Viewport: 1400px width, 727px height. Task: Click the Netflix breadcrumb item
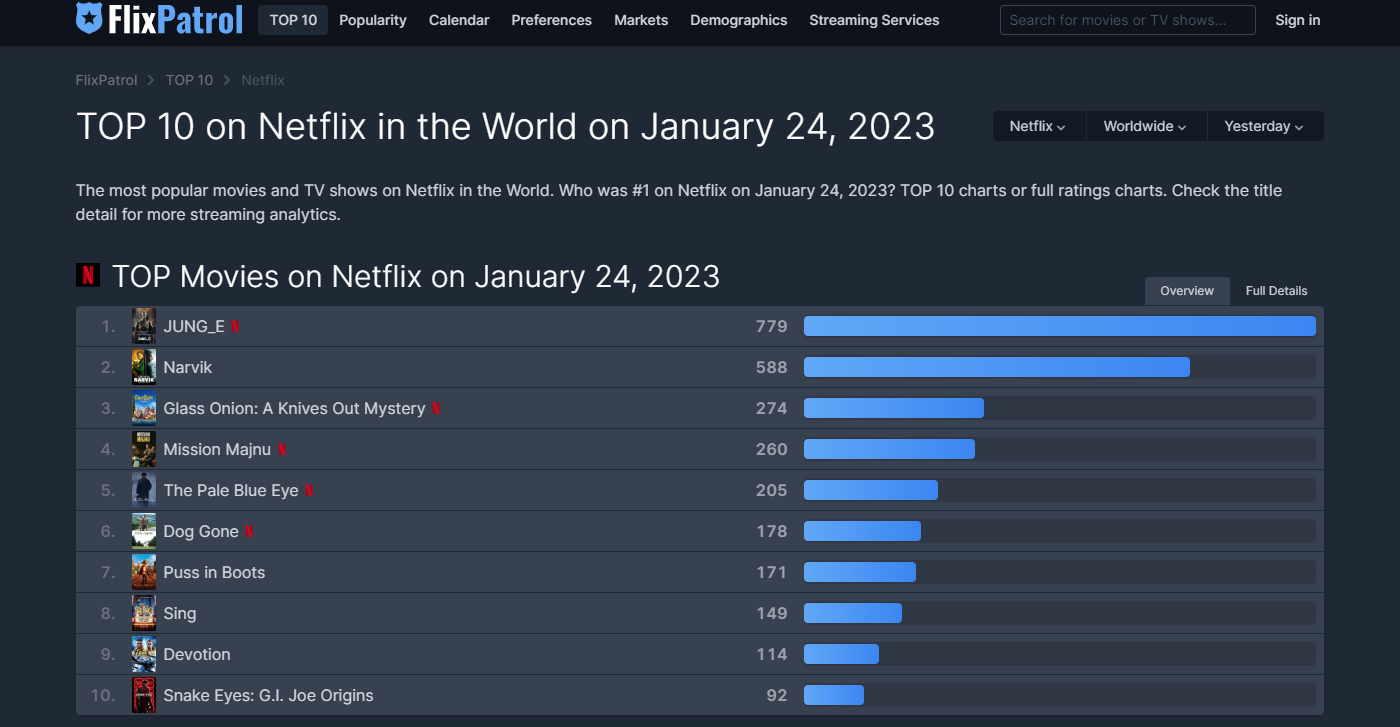tap(263, 80)
